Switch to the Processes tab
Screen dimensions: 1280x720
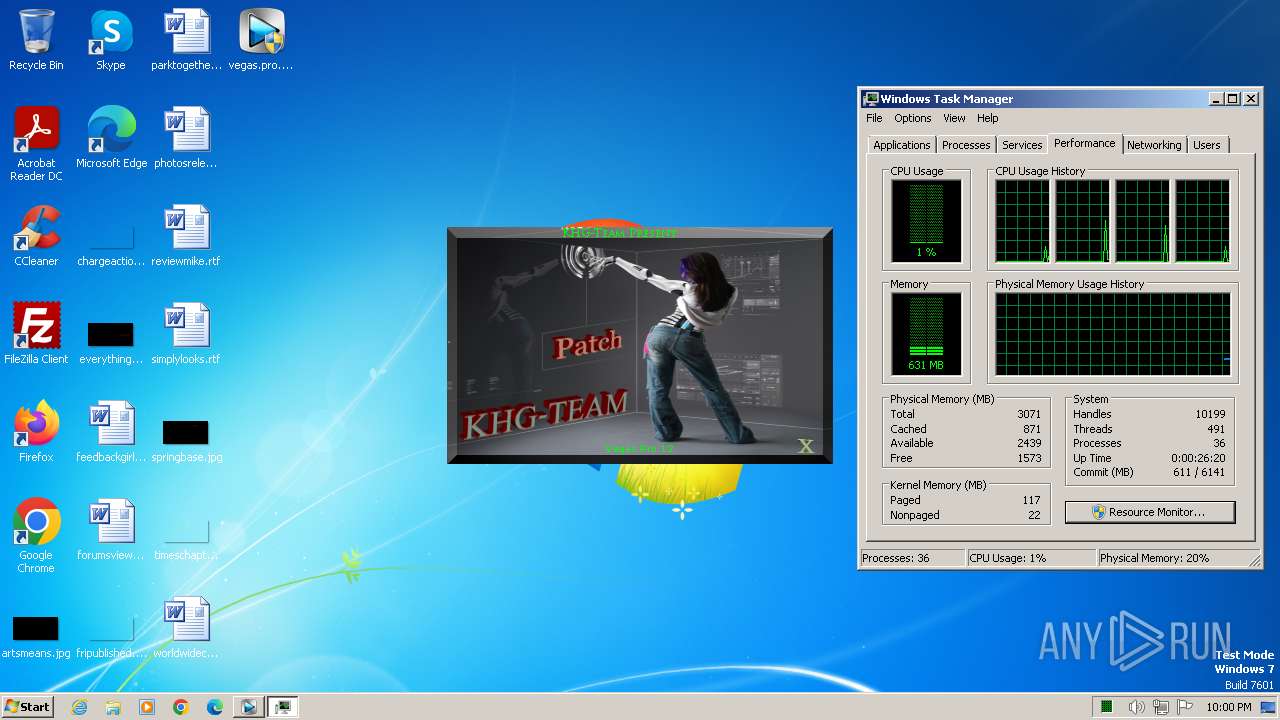(966, 145)
